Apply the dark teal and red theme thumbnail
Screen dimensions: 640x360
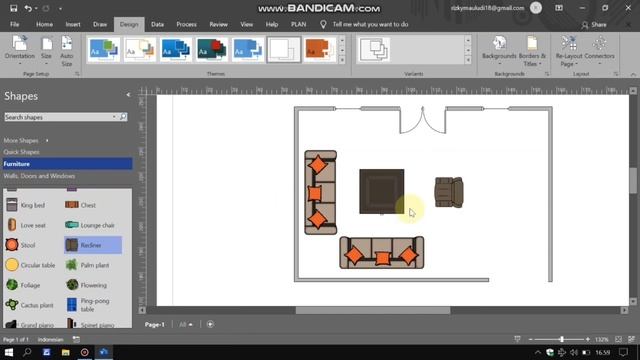click(211, 50)
